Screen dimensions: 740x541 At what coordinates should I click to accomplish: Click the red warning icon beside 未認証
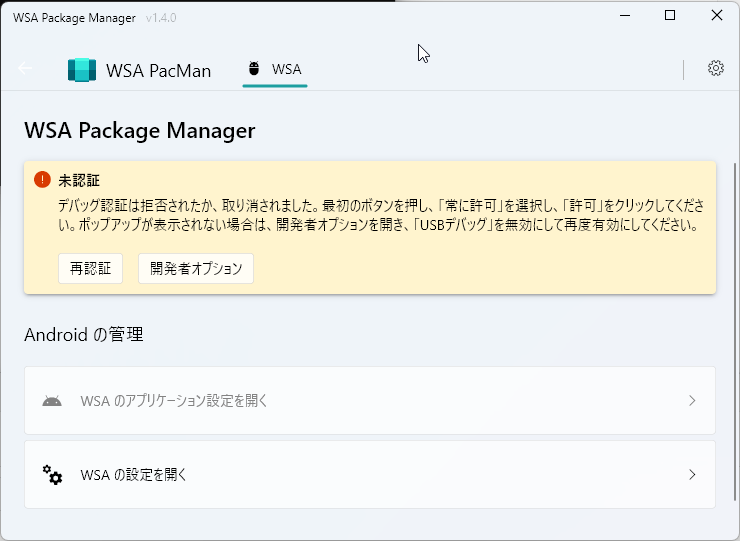42,180
